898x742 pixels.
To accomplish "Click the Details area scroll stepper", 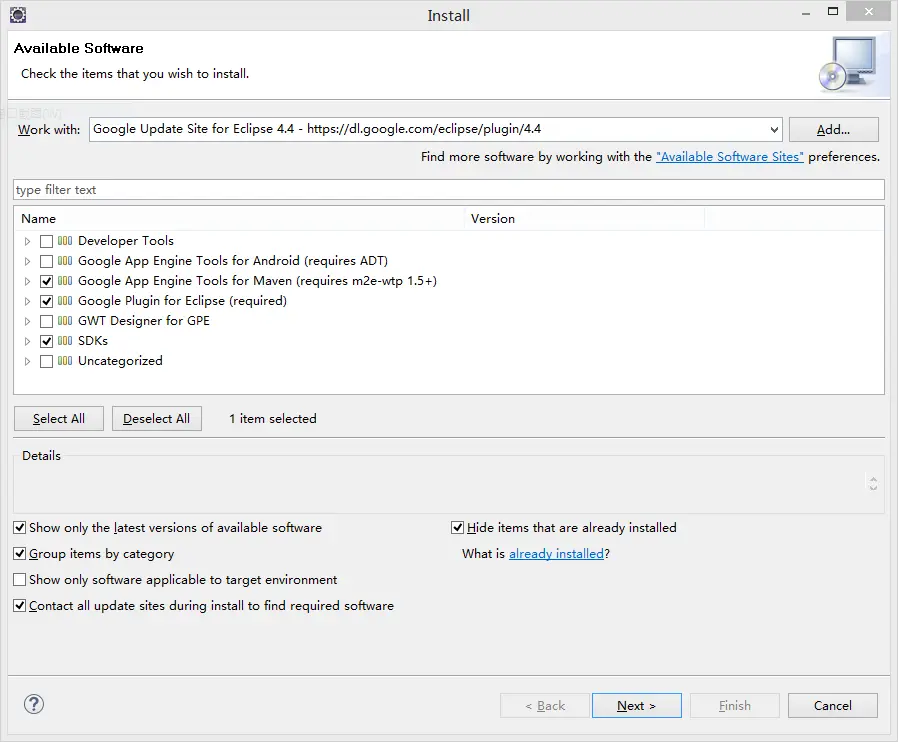I will coord(873,484).
